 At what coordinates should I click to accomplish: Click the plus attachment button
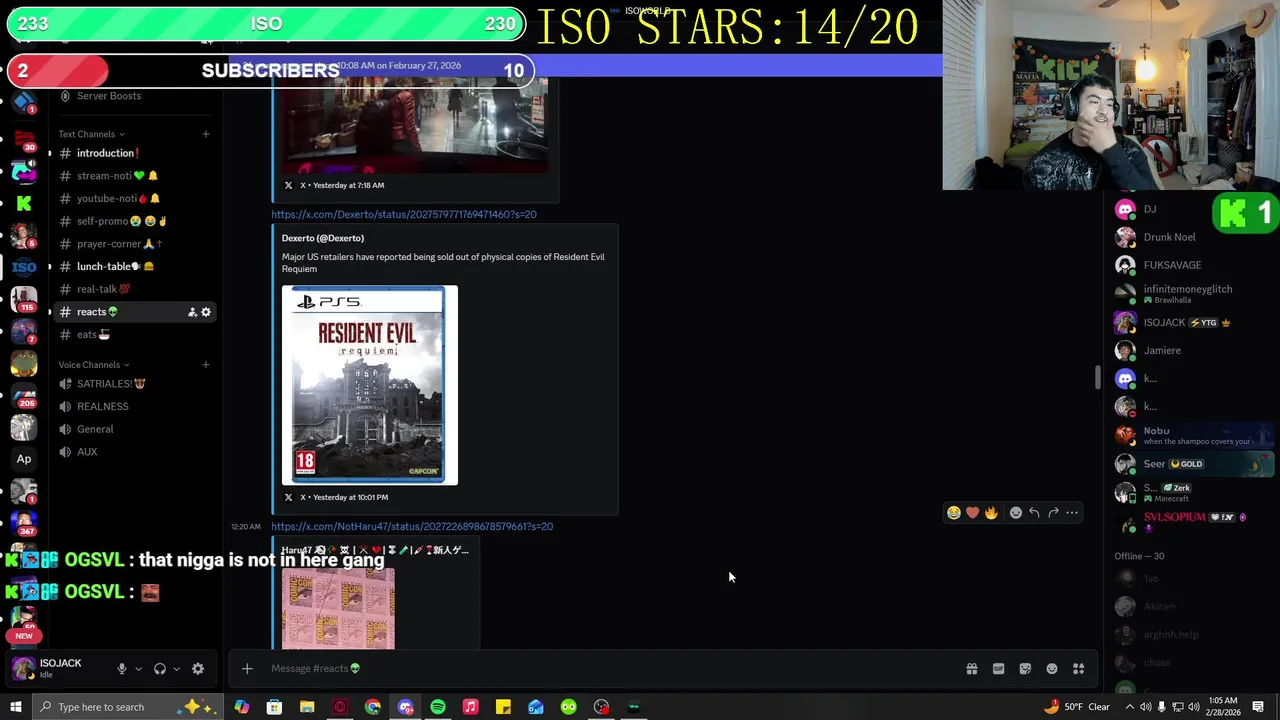(247, 669)
